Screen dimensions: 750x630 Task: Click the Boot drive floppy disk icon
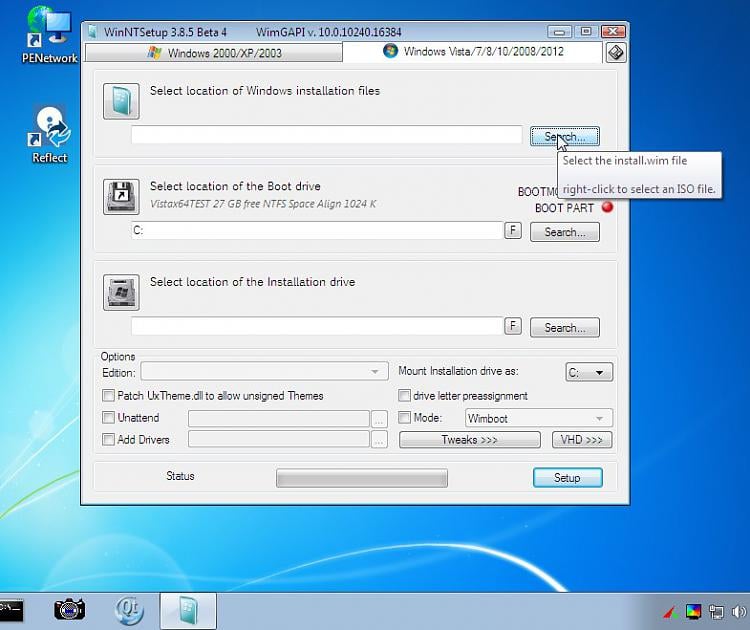121,197
